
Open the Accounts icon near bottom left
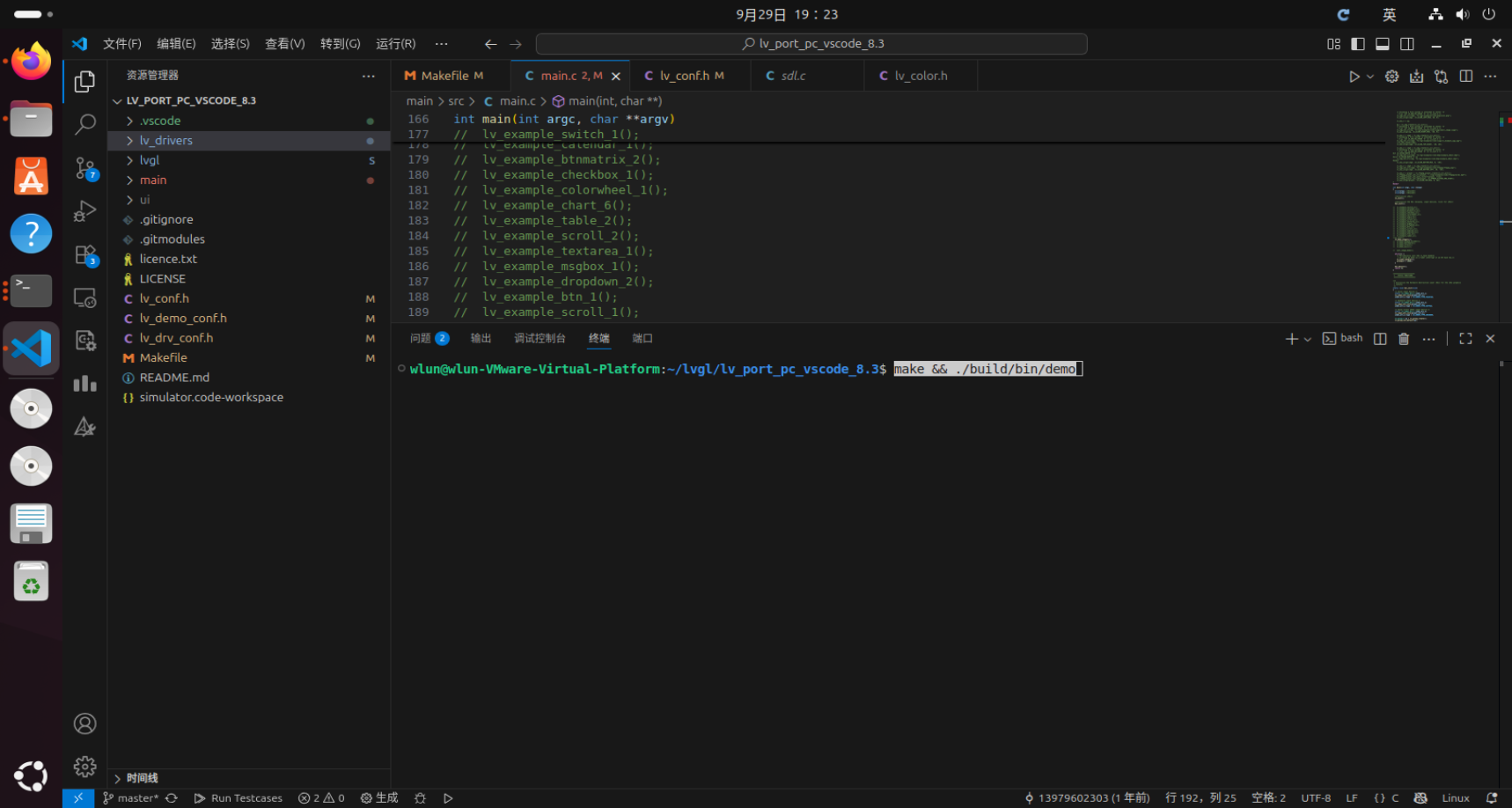click(x=84, y=723)
